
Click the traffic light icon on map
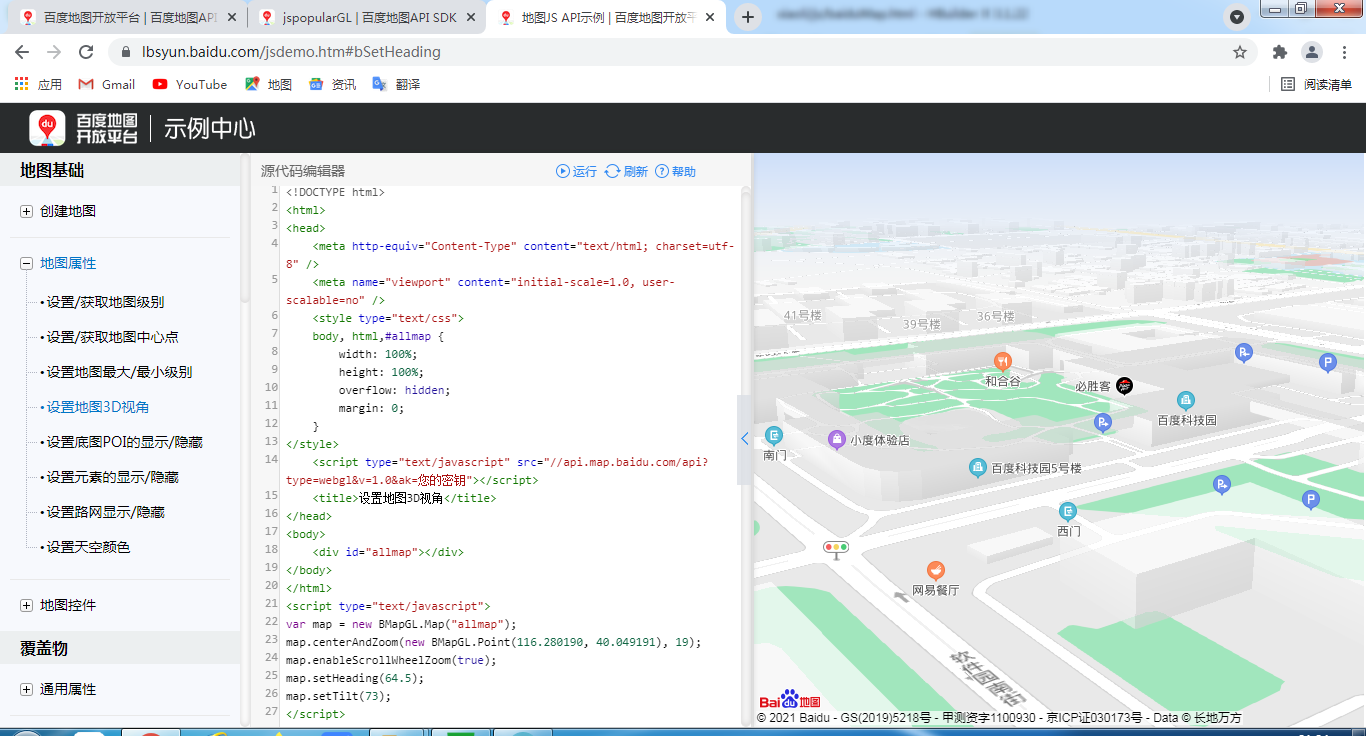coord(835,547)
